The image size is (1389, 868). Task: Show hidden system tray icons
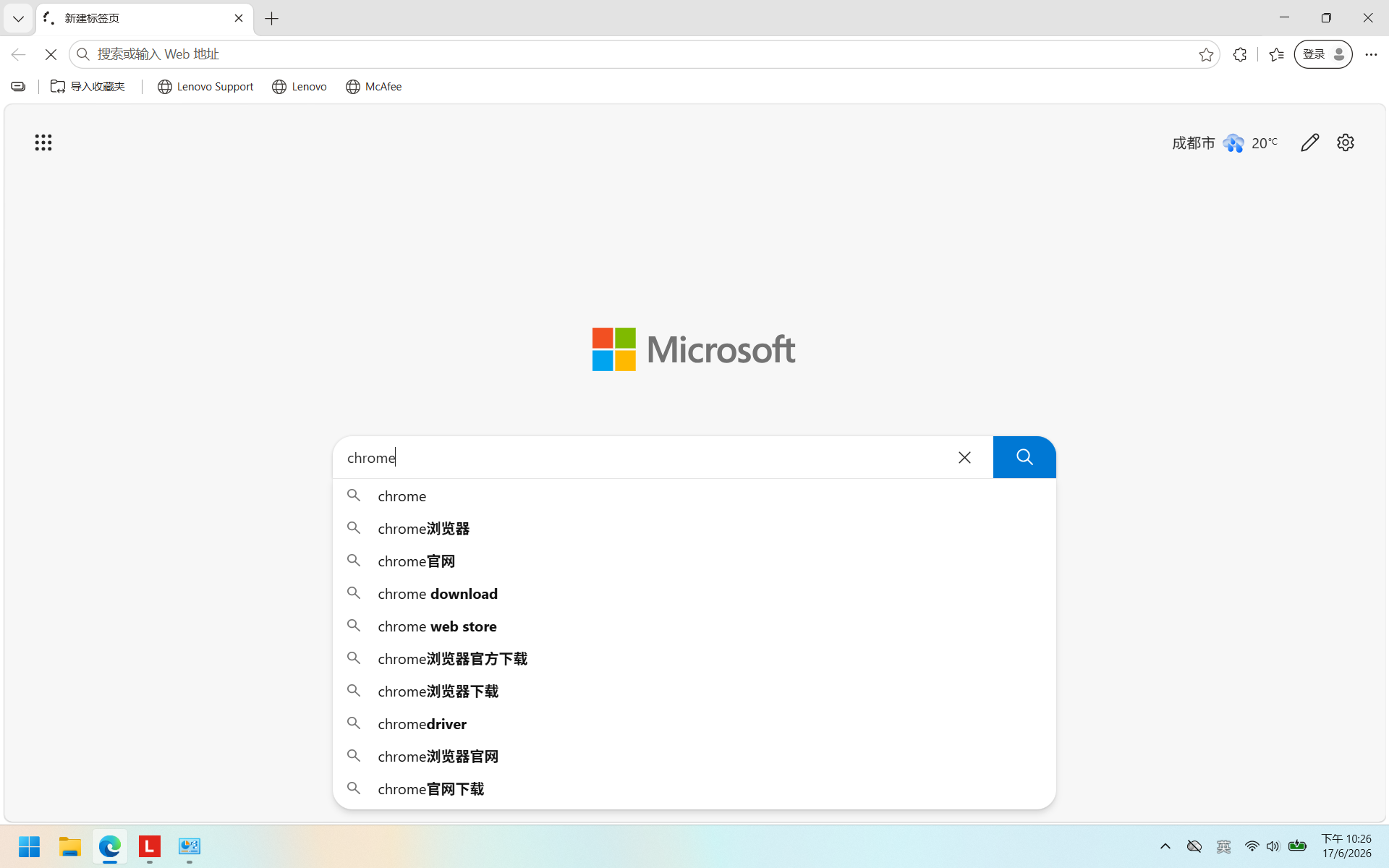[1165, 846]
